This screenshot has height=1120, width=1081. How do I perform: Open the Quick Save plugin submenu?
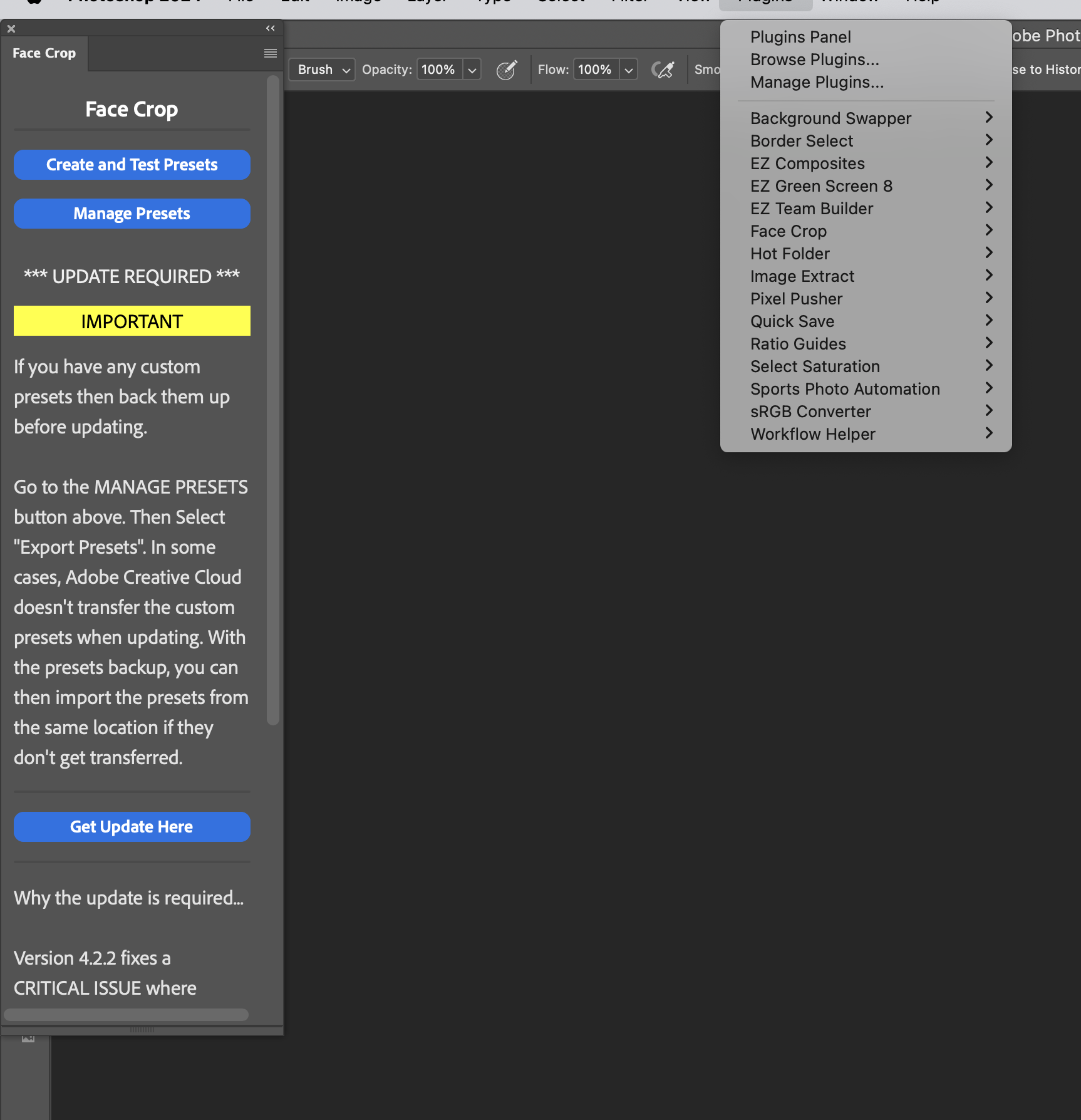[x=866, y=321]
